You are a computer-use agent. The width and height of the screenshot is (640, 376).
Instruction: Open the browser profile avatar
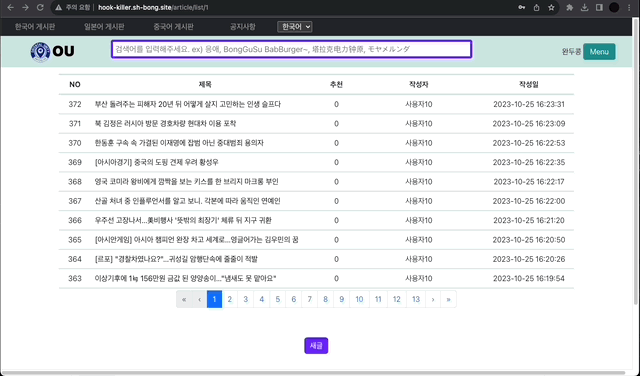[614, 7]
